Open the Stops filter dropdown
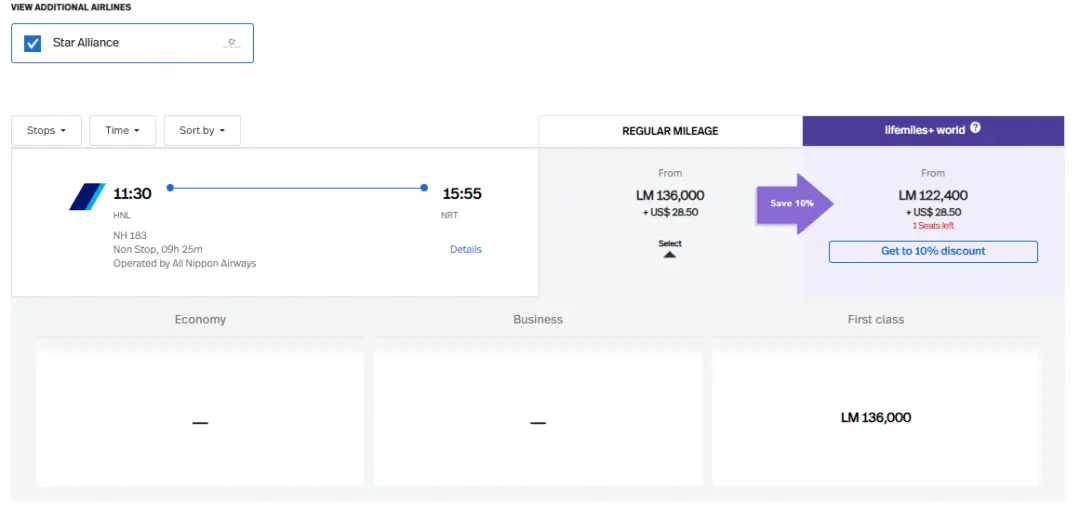This screenshot has height=513, width=1080. click(x=46, y=130)
